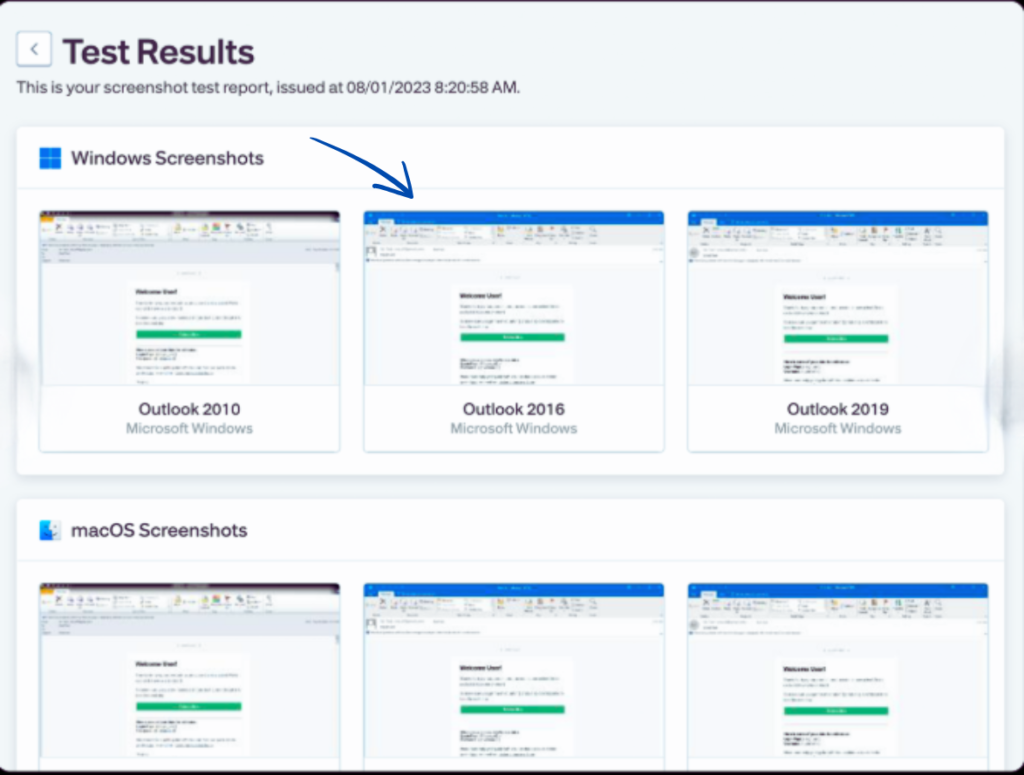
Task: Select the 'Outlook 2010' card title
Action: [189, 409]
